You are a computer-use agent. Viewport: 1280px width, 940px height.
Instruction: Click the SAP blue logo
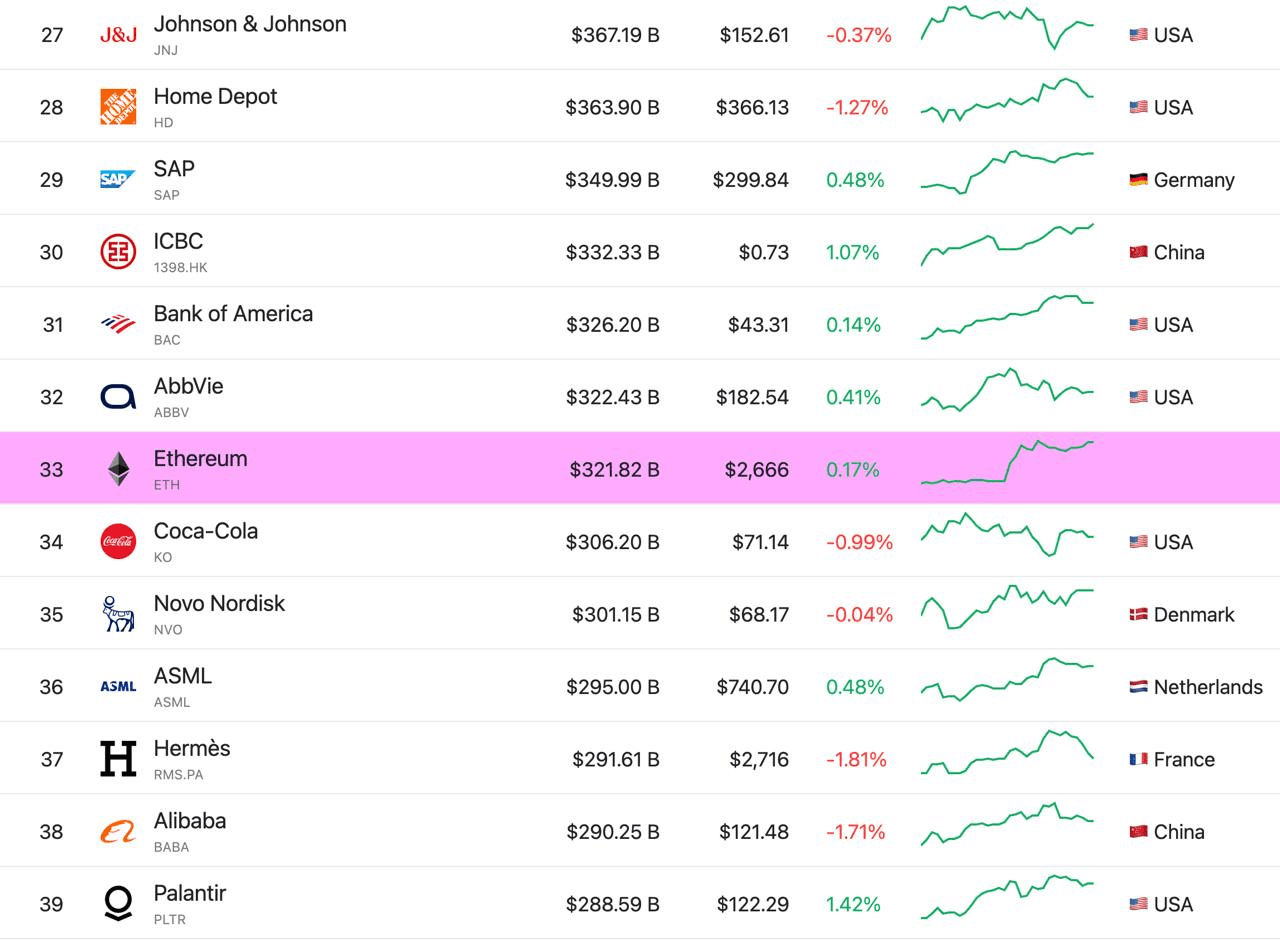[118, 180]
